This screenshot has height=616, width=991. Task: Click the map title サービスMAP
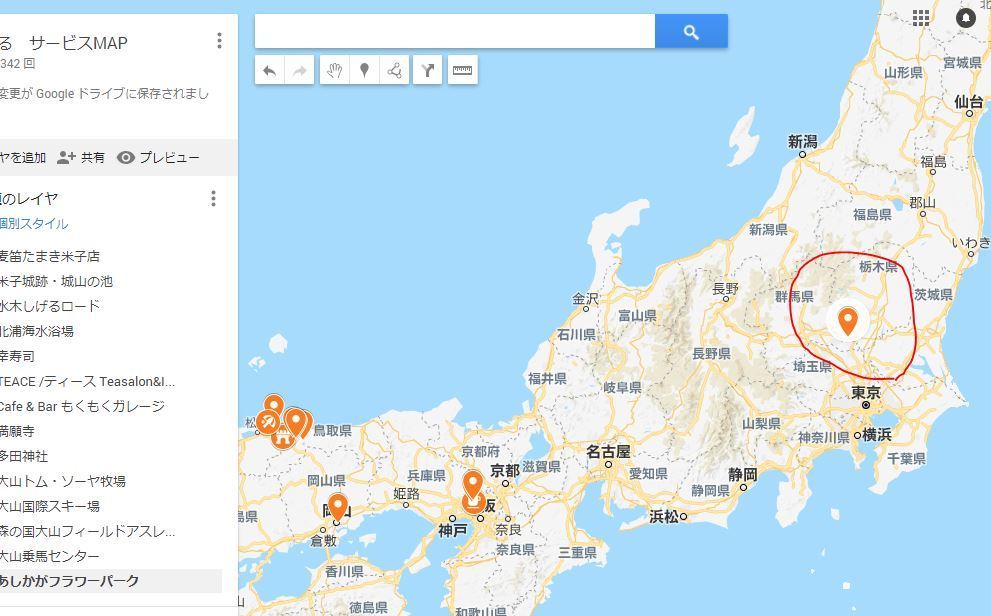coord(78,43)
